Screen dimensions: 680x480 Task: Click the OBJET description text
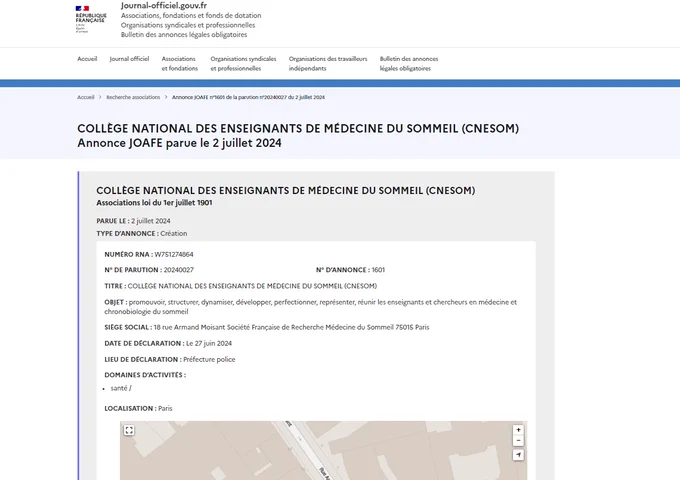(x=311, y=307)
